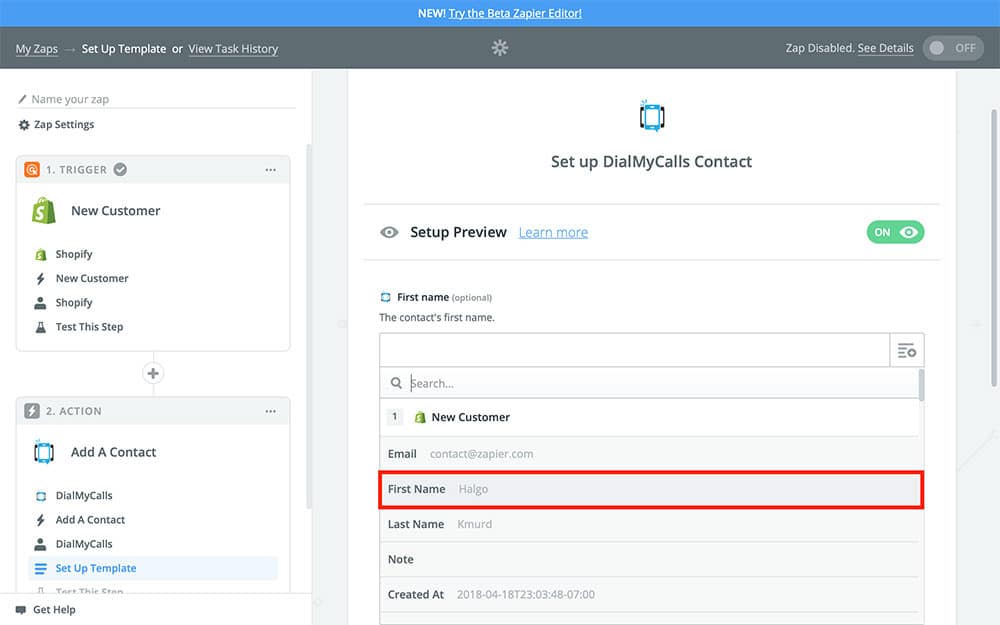Screen dimensions: 1000x625
Task: Open the Action step three-dot menu
Action: tap(270, 411)
